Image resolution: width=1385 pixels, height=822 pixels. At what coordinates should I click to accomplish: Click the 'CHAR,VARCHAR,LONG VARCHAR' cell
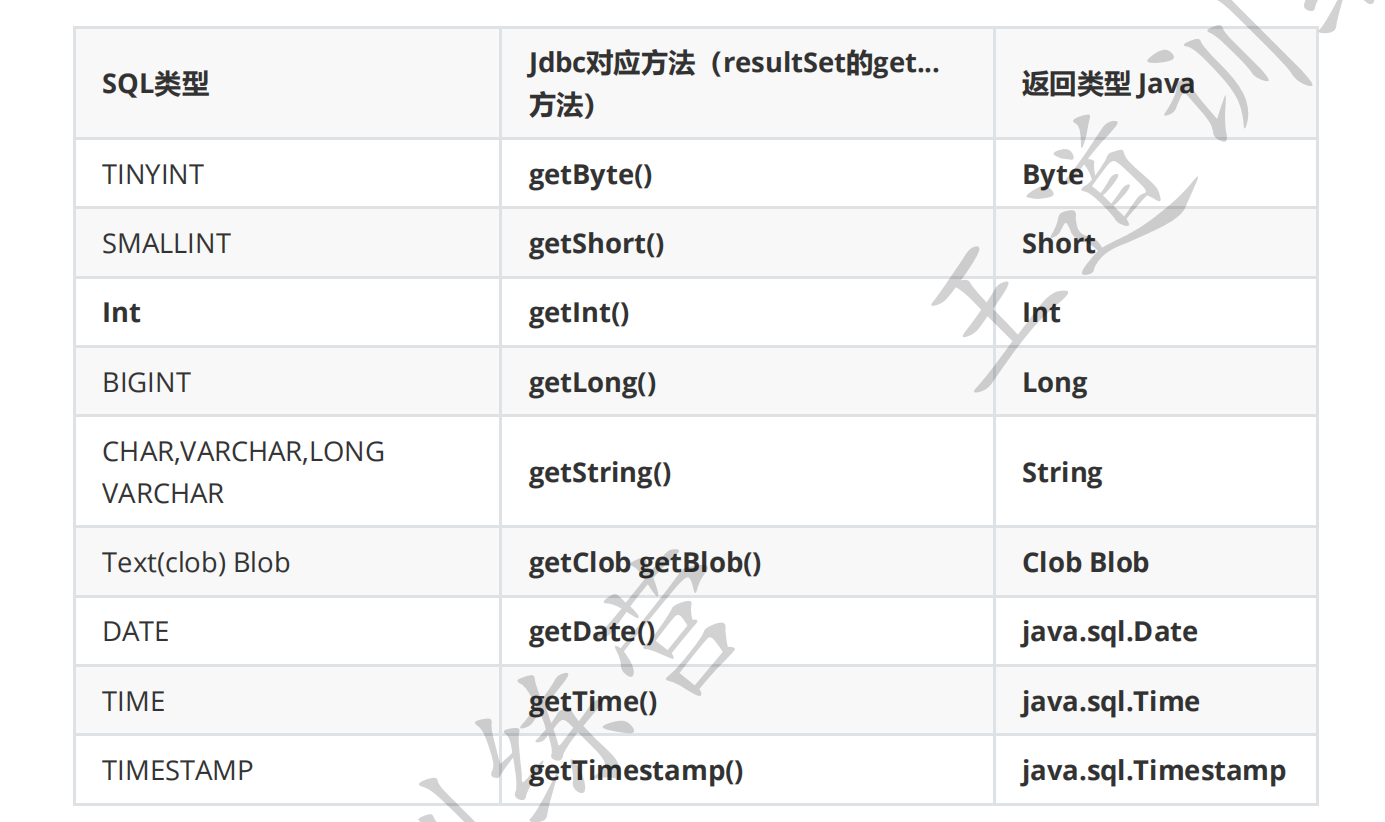pyautogui.click(x=287, y=472)
